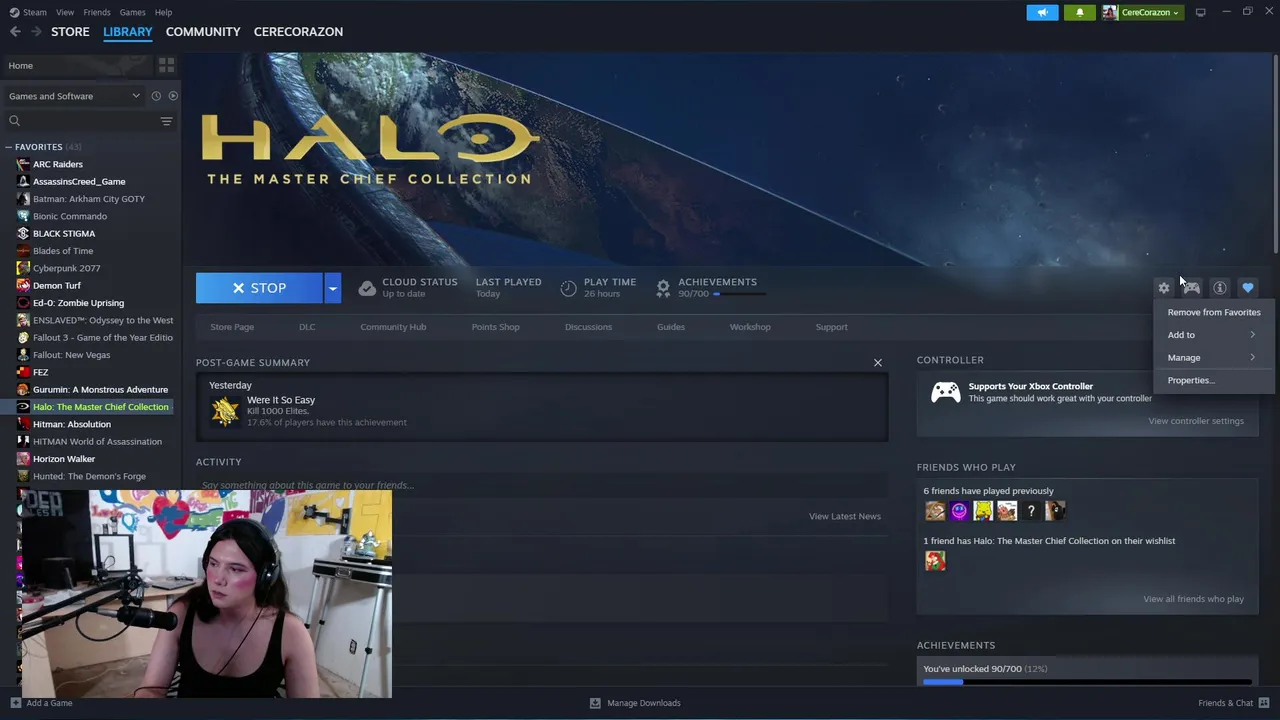Expand the Manage submenu

tap(1213, 357)
